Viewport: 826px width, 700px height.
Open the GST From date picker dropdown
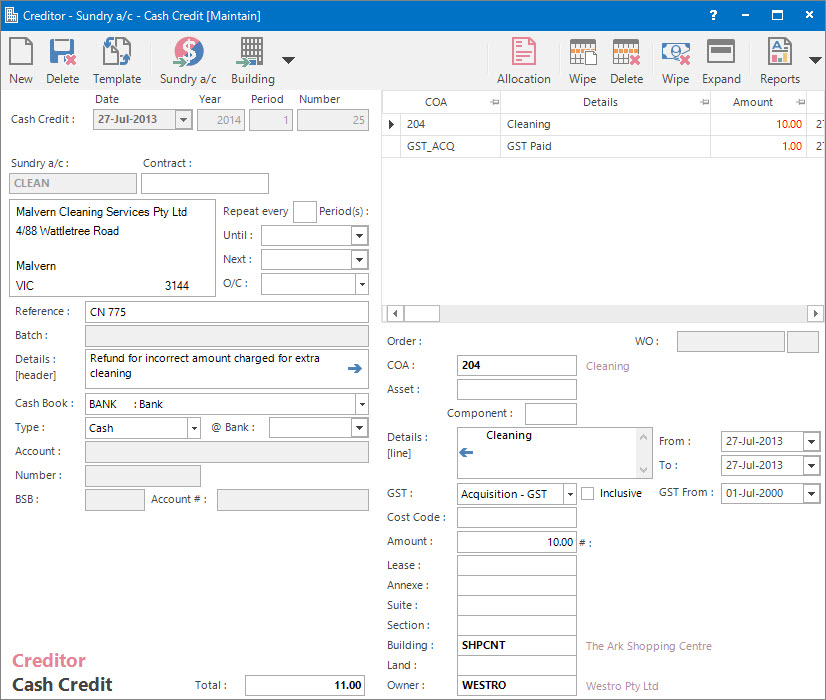click(x=810, y=494)
